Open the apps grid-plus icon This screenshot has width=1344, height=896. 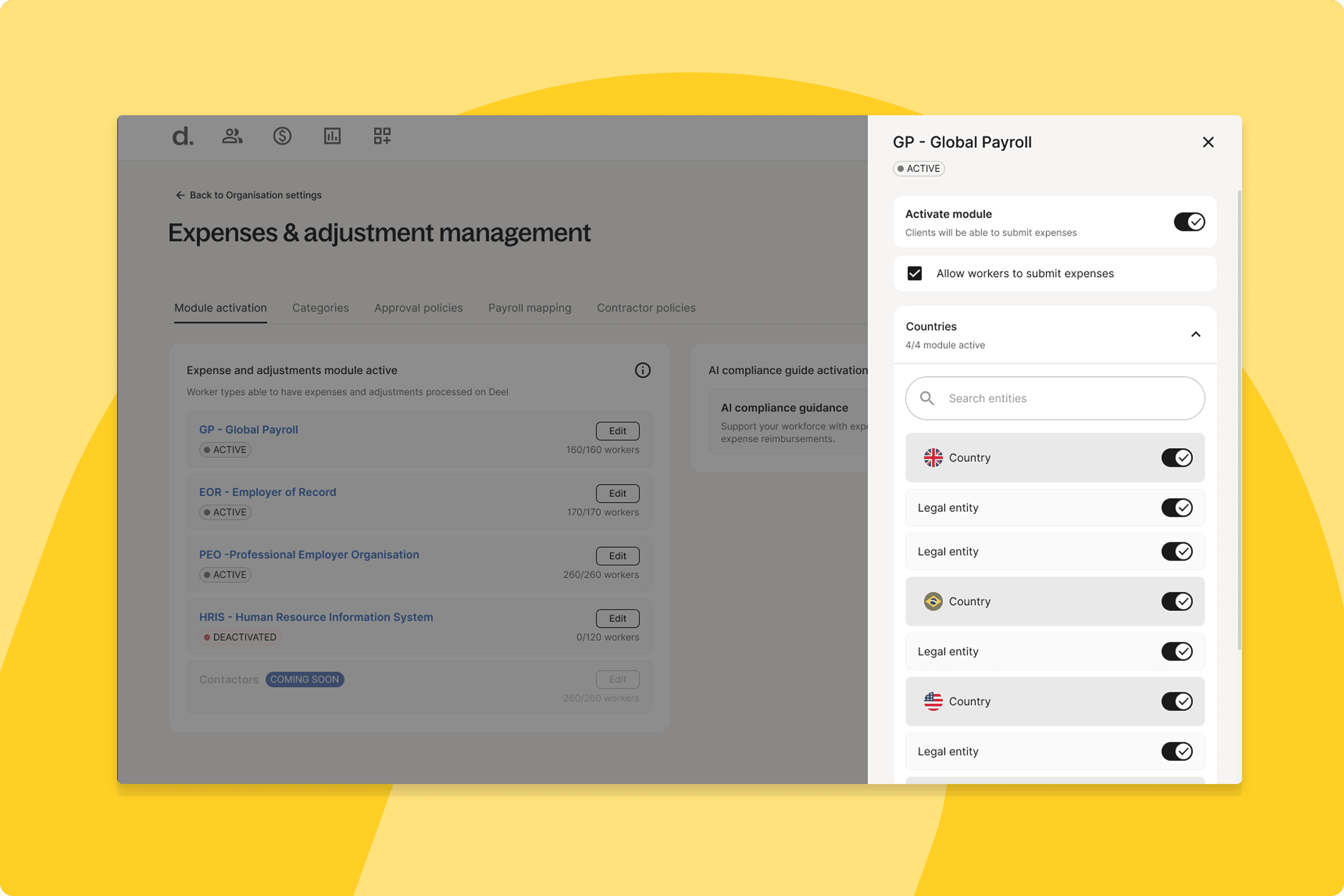click(382, 136)
